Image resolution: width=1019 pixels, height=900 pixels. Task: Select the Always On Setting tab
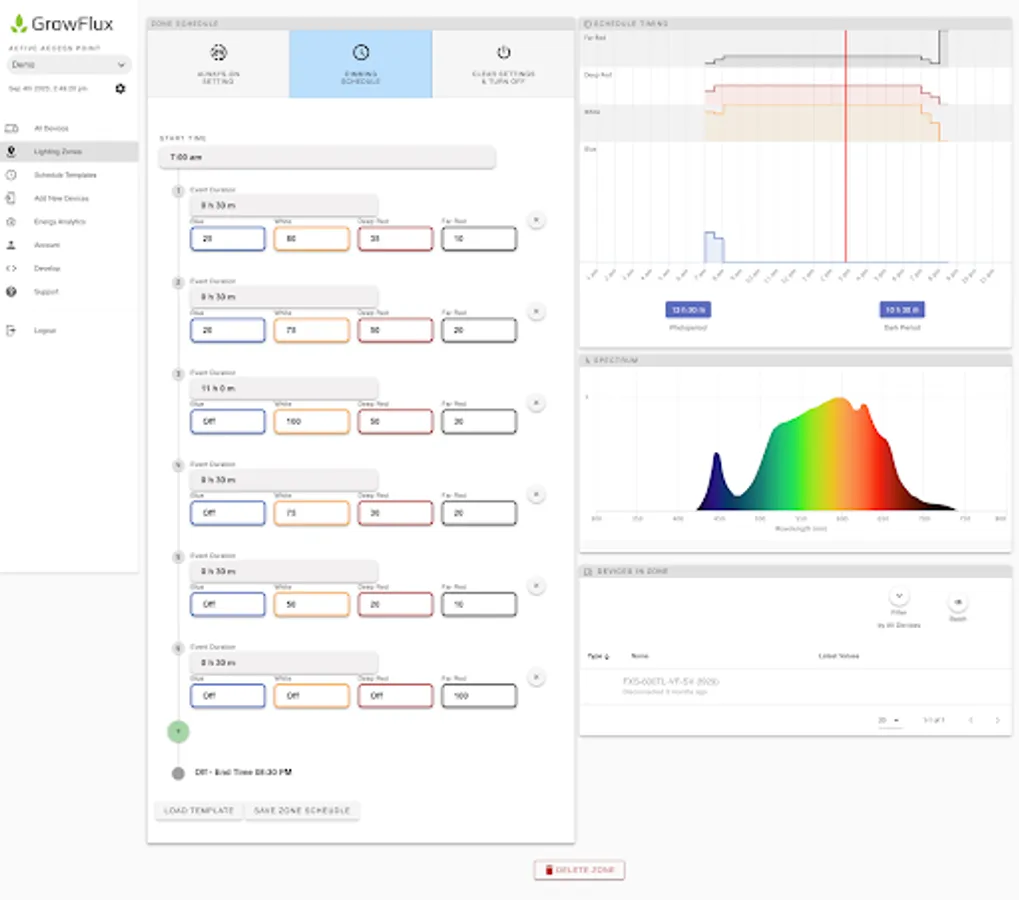tap(218, 64)
